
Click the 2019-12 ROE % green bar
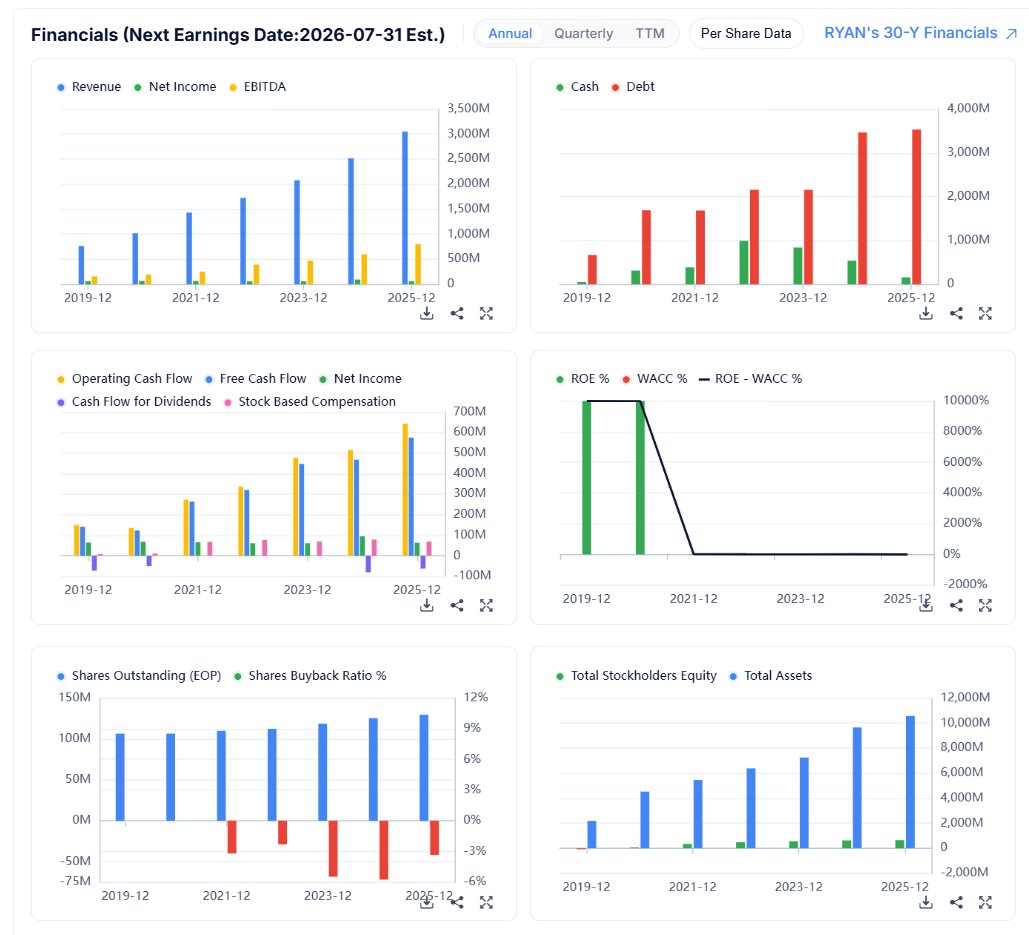coord(587,478)
